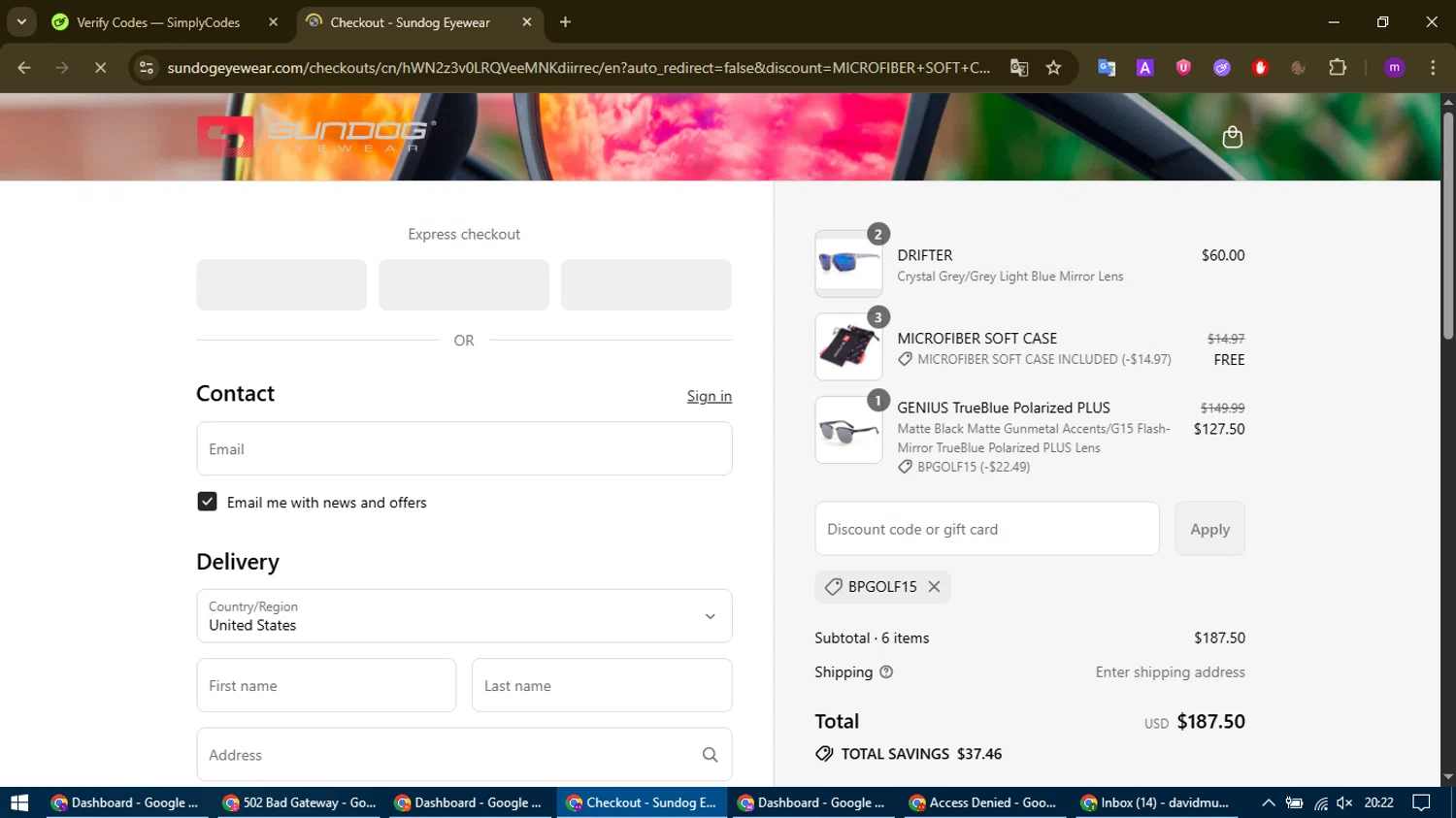
Task: Click the GENIUS TrueBlue Polarized thumbnail
Action: tap(848, 430)
